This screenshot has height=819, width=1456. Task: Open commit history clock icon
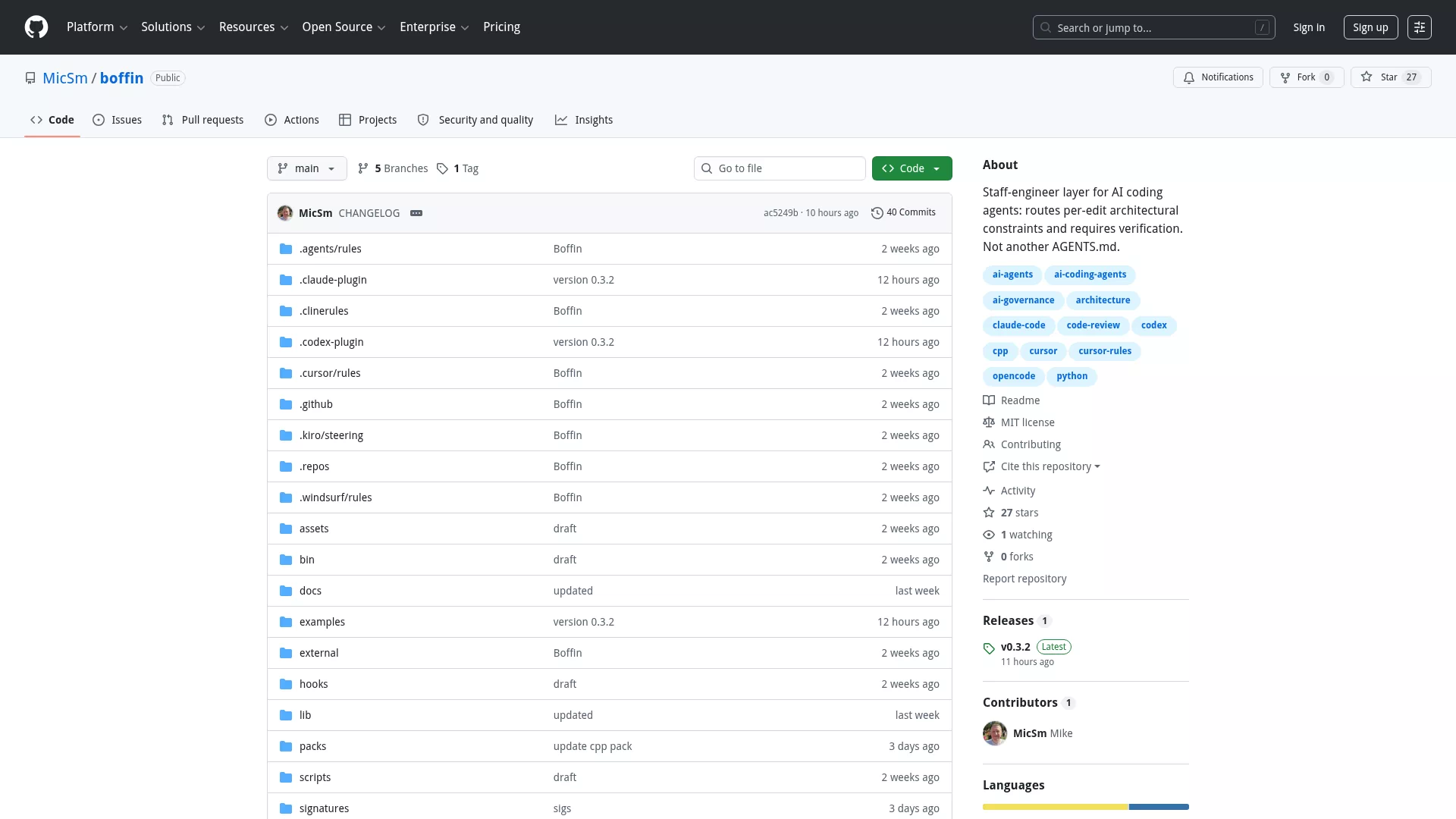point(877,213)
